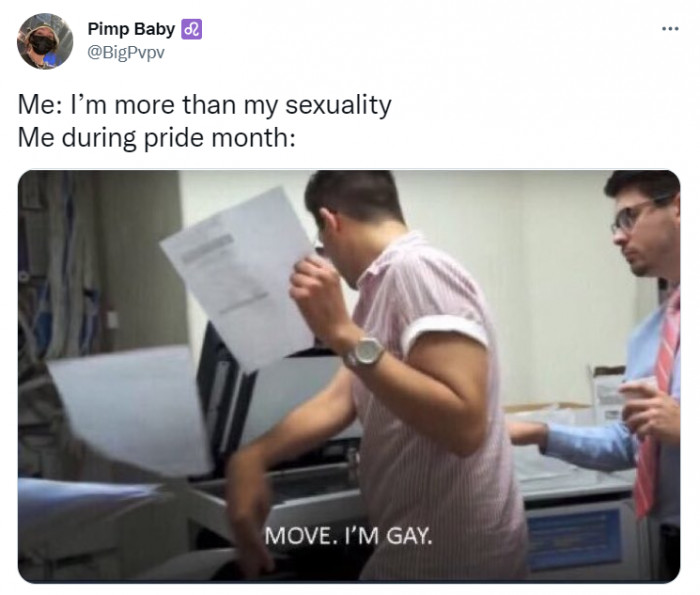This screenshot has width=700, height=595.
Task: Open the attached meme image
Action: click(349, 376)
